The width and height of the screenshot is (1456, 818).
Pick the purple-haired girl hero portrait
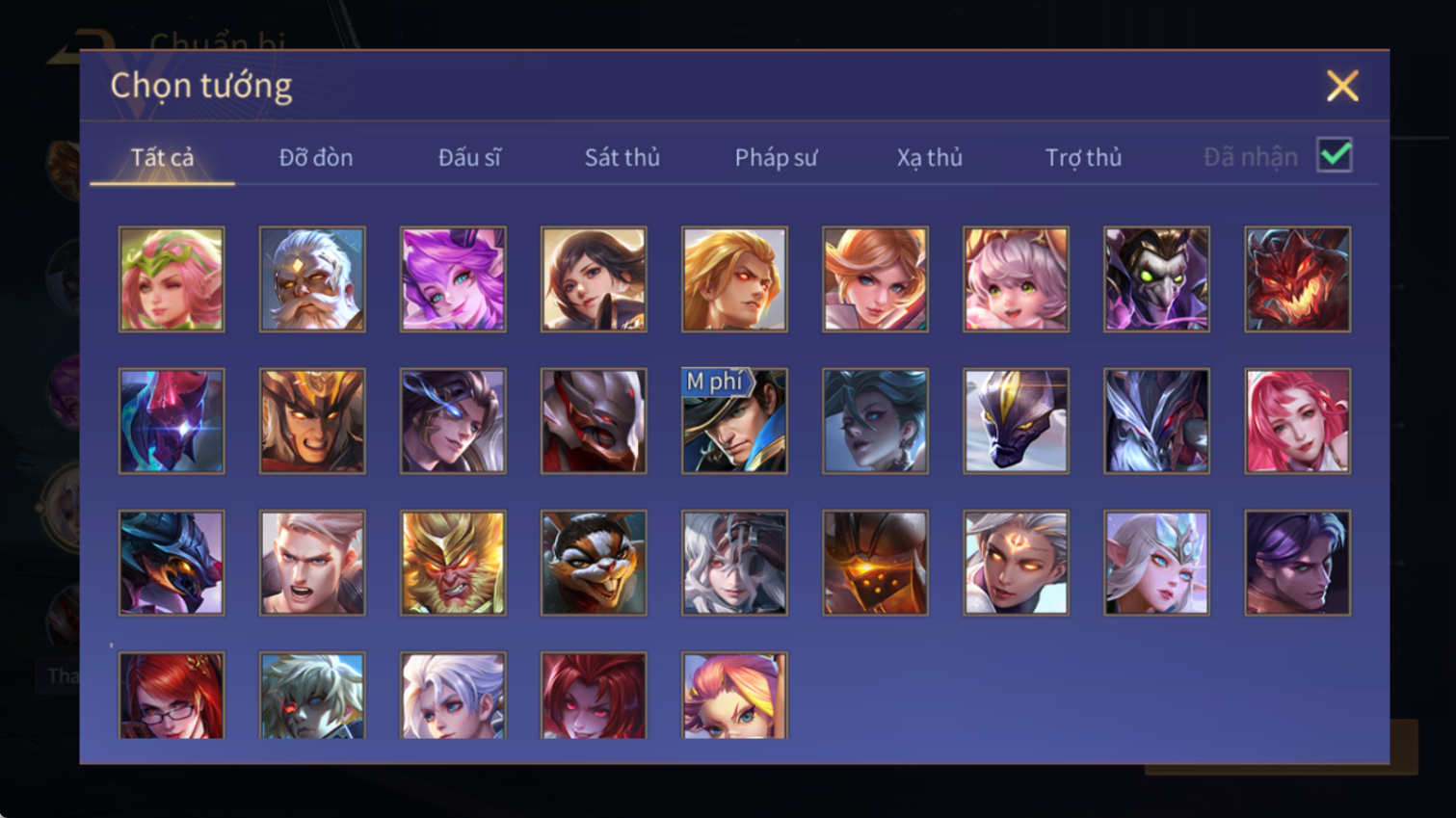pyautogui.click(x=453, y=279)
